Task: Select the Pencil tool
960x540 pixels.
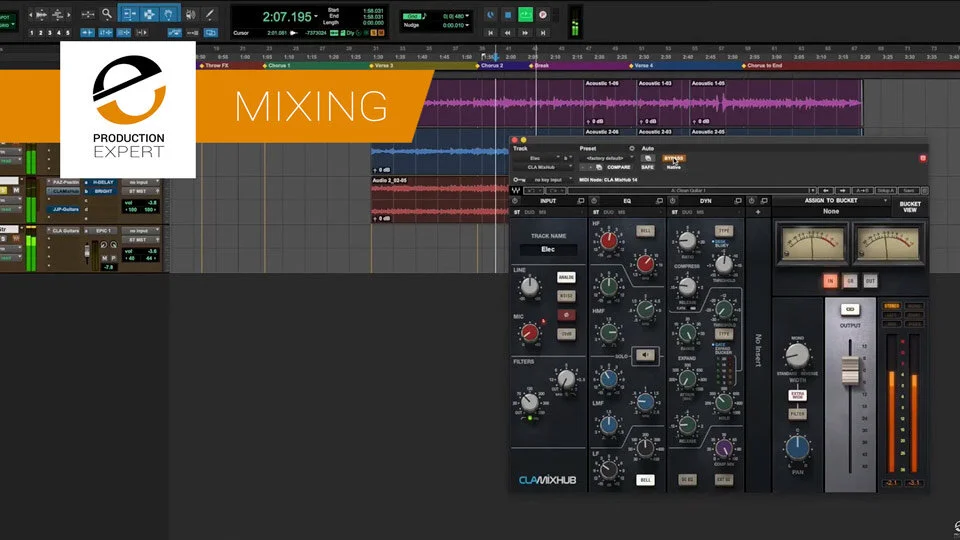Action: click(x=209, y=13)
